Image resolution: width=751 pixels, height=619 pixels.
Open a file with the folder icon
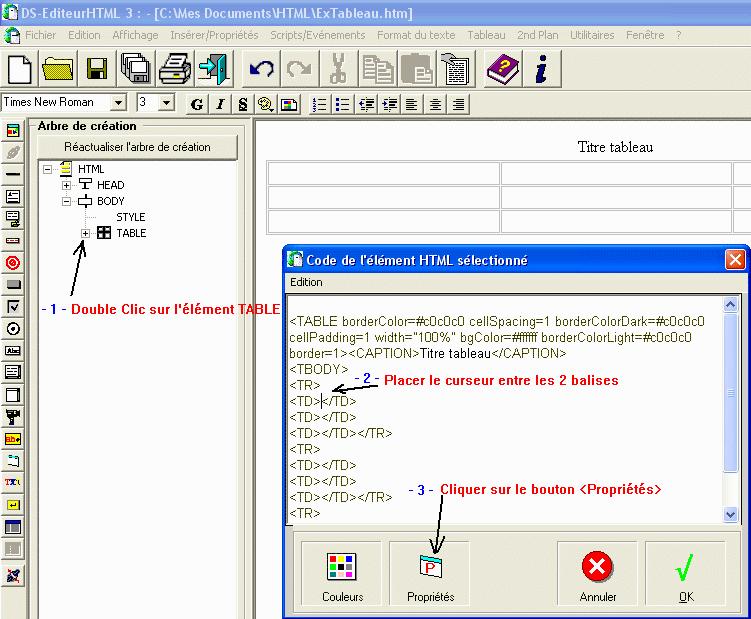(x=58, y=70)
